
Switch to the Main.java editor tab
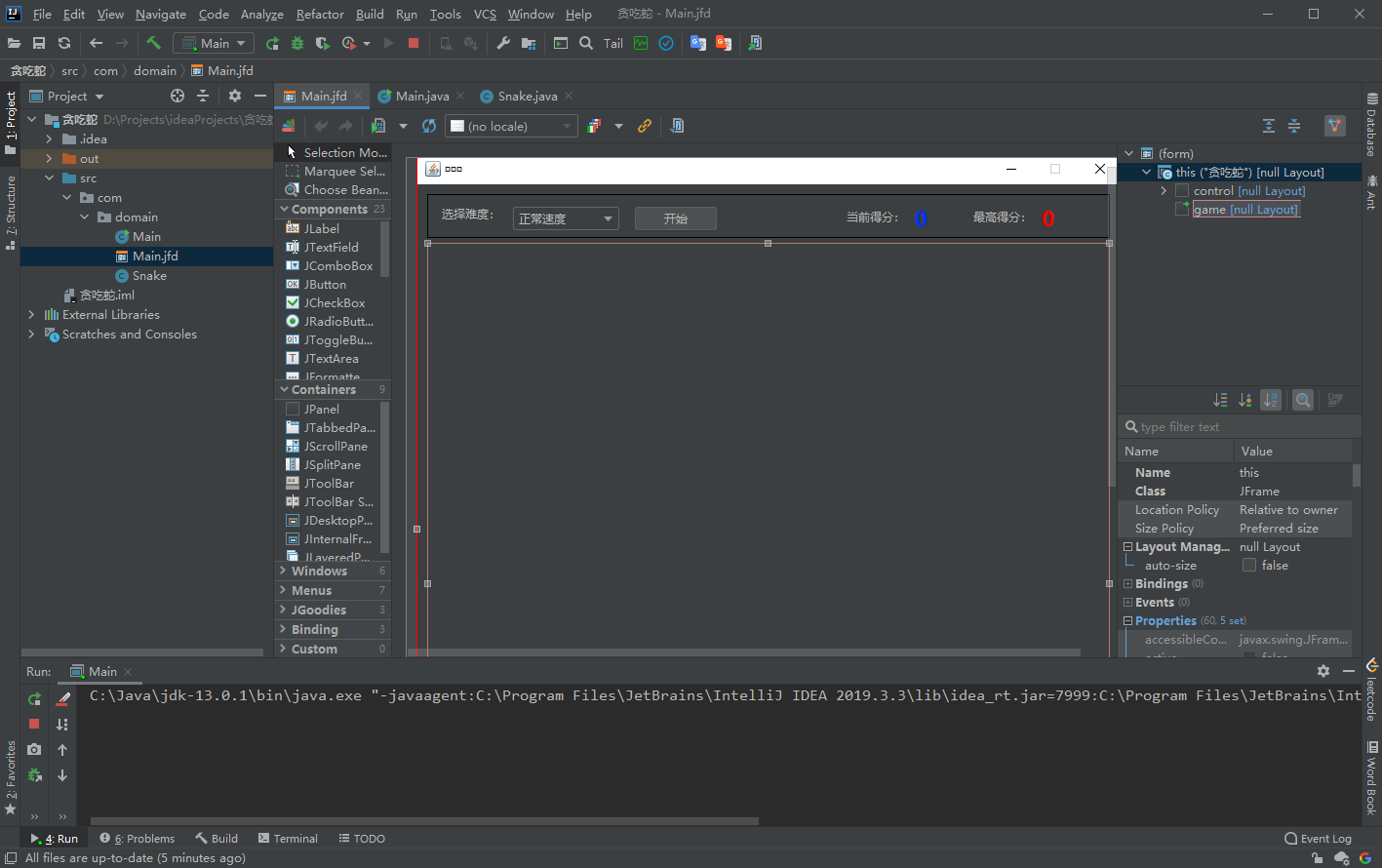point(421,96)
